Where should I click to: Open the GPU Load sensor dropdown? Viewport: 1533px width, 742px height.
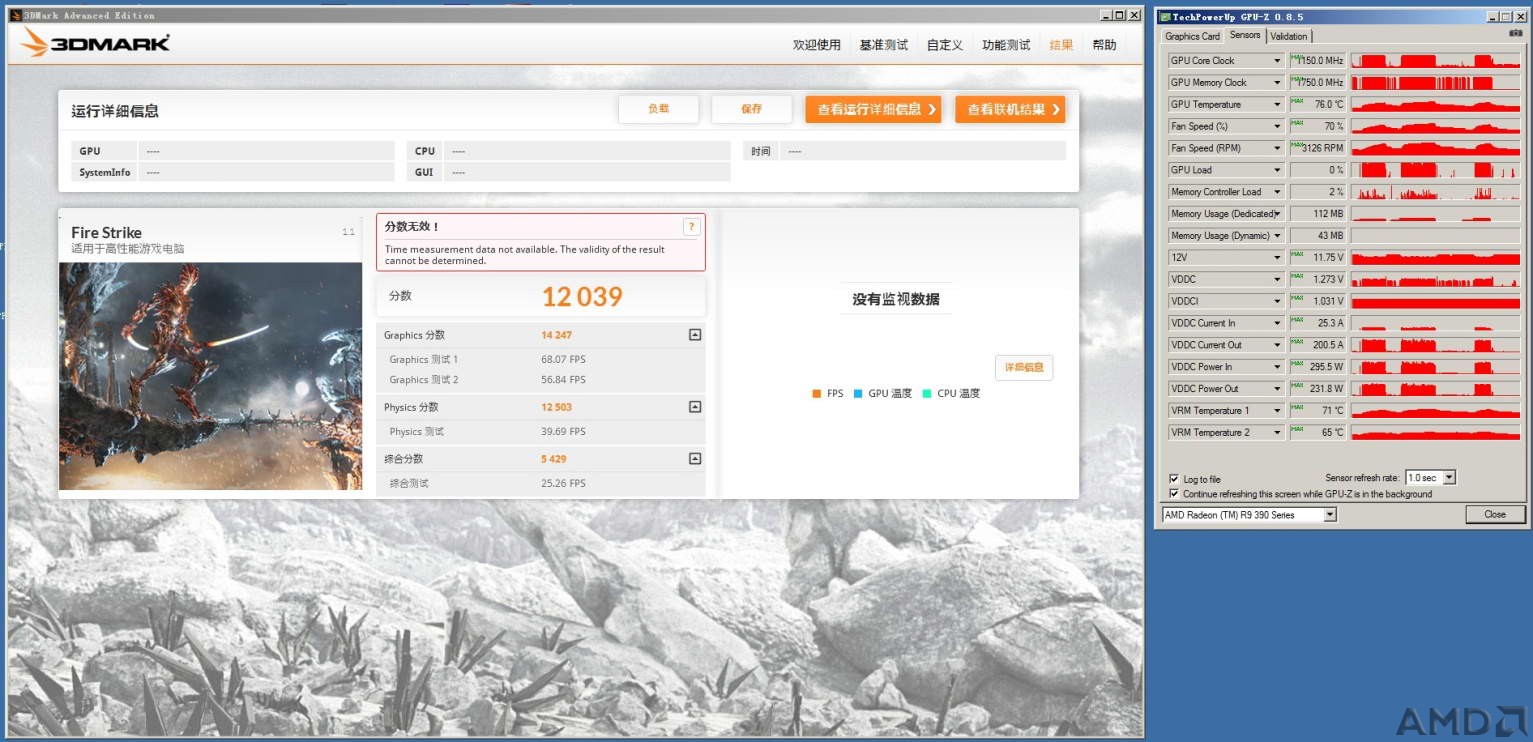[1277, 170]
